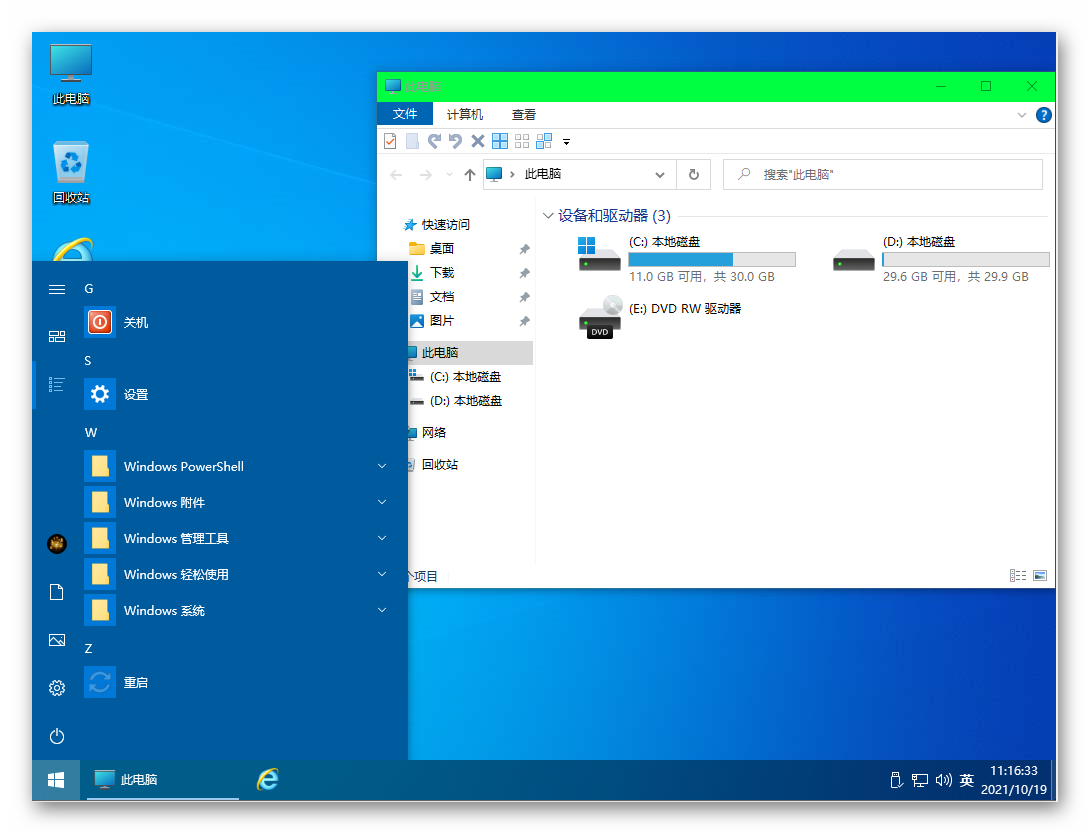Screen dimensions: 1090x834
Task: Open the address bar history dropdown
Action: click(x=660, y=175)
